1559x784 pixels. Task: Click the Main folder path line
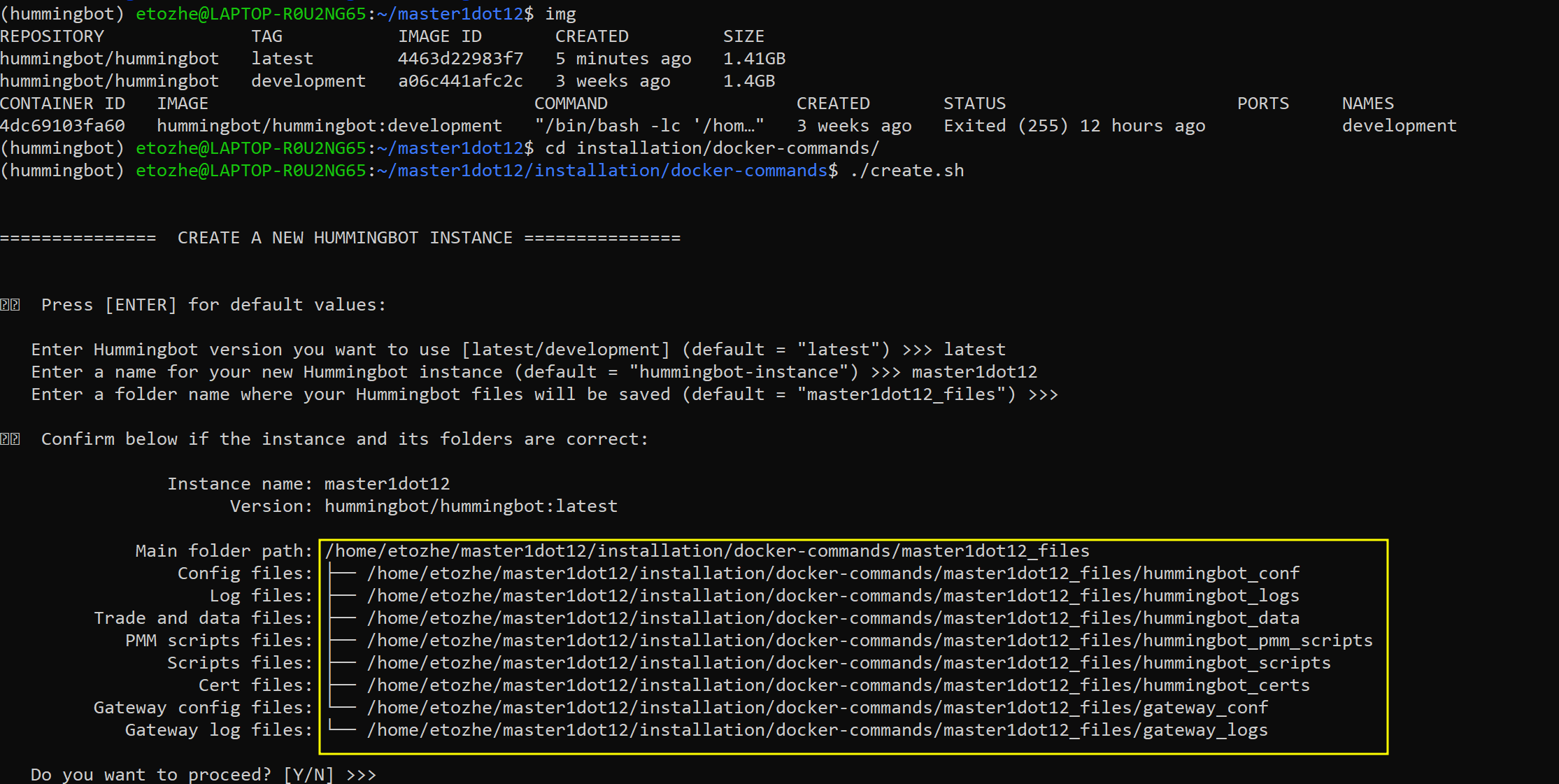706,550
